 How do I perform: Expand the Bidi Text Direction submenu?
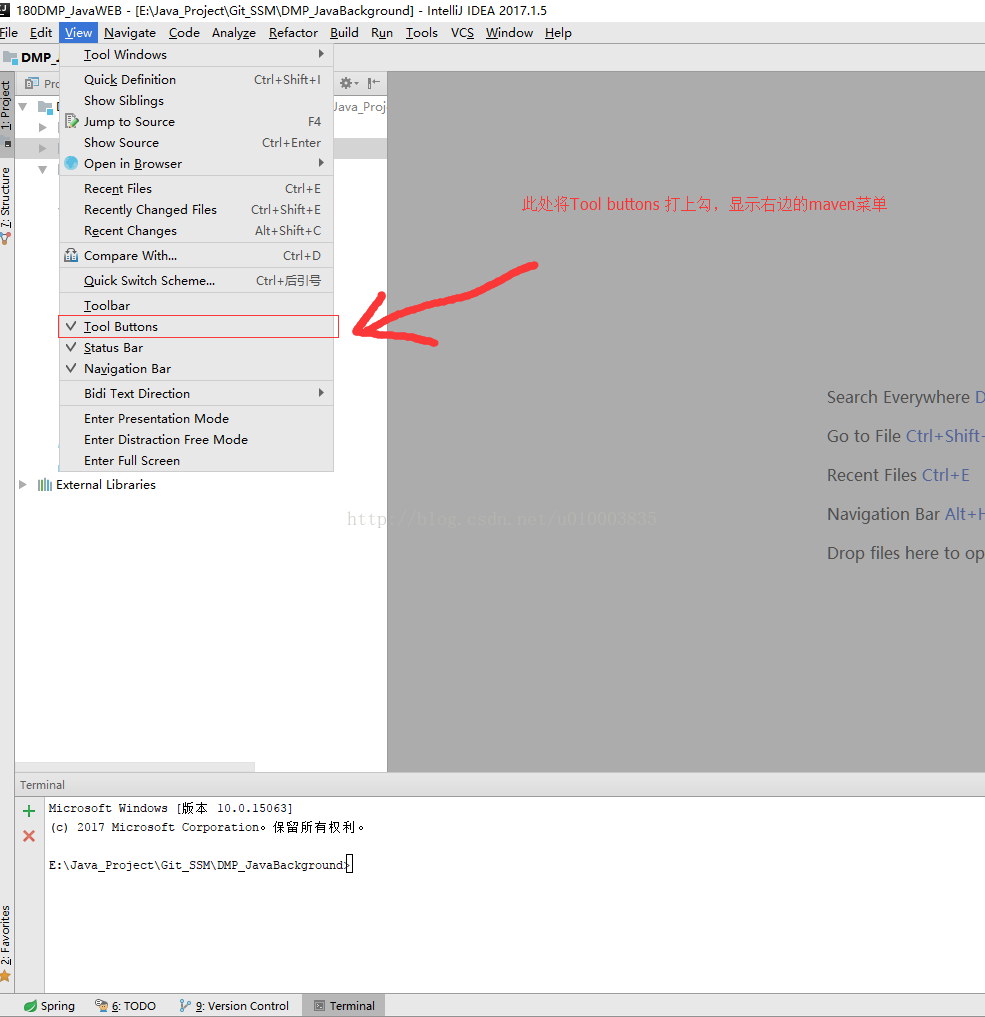[196, 394]
